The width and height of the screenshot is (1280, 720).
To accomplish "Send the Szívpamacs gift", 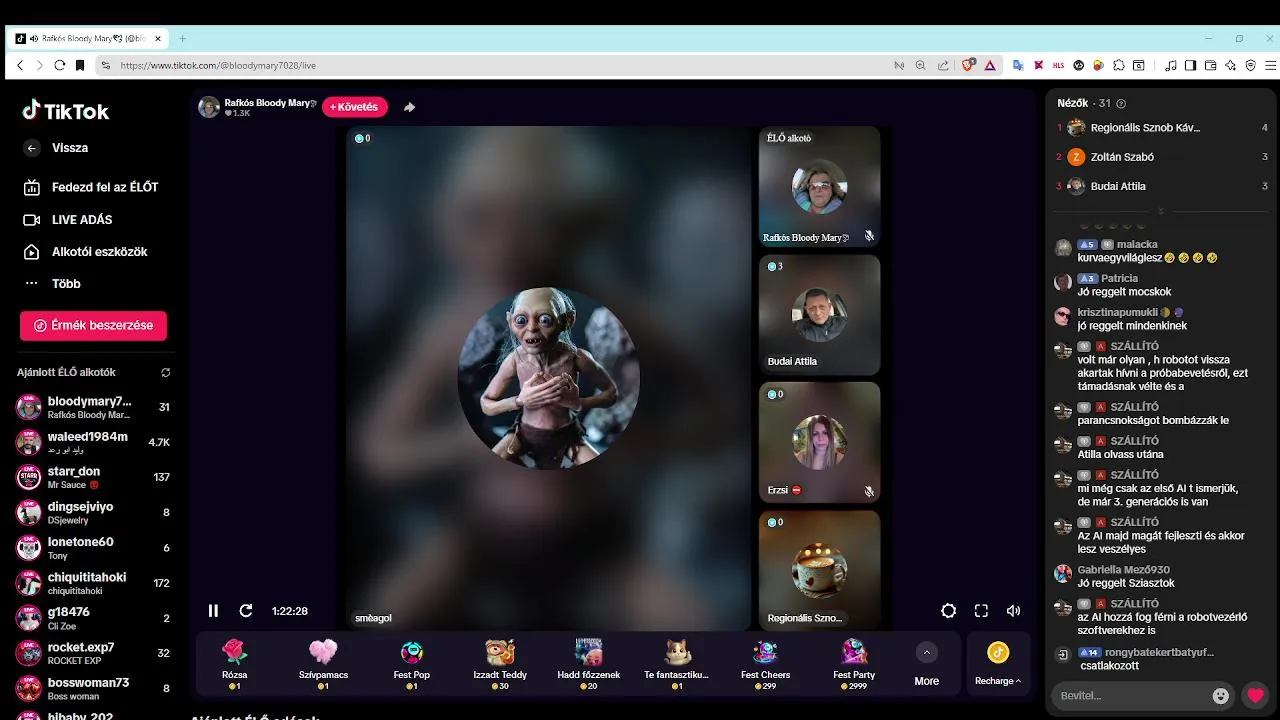I will point(323,664).
